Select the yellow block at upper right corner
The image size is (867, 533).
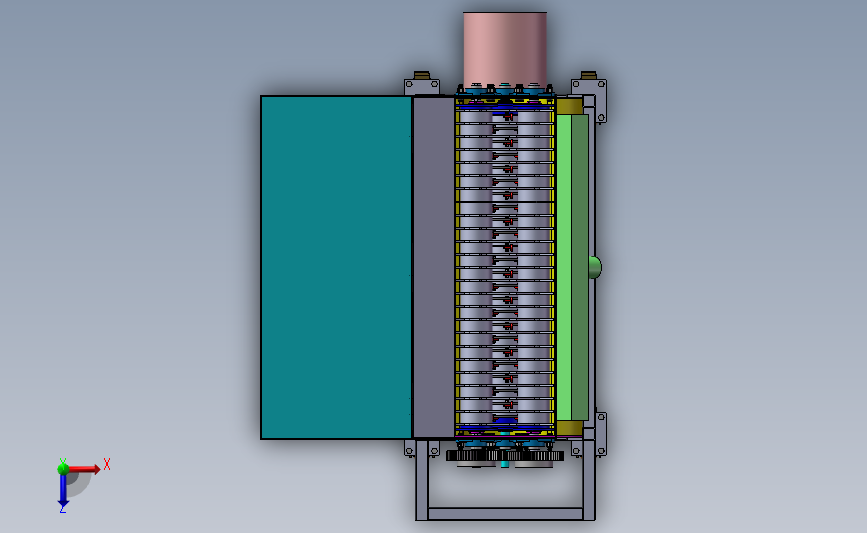pos(570,106)
